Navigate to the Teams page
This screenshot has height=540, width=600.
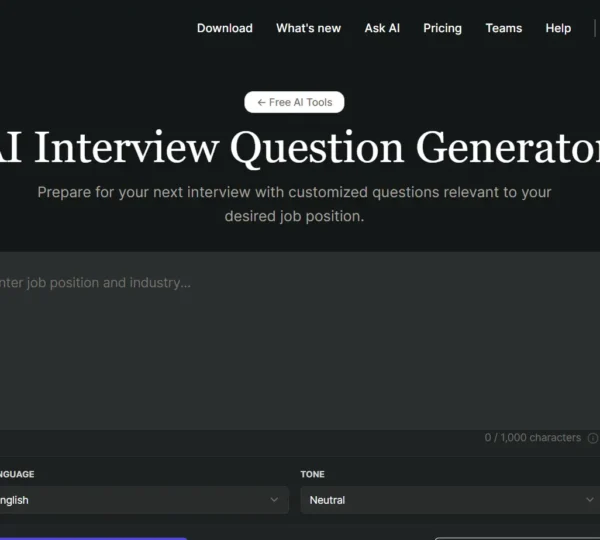tap(504, 28)
